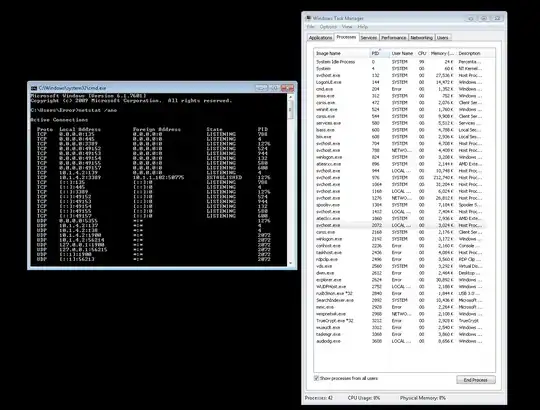Viewport: 540px width, 410px height.
Task: Click the Foreign Address column heading in cmd
Action: [157, 130]
